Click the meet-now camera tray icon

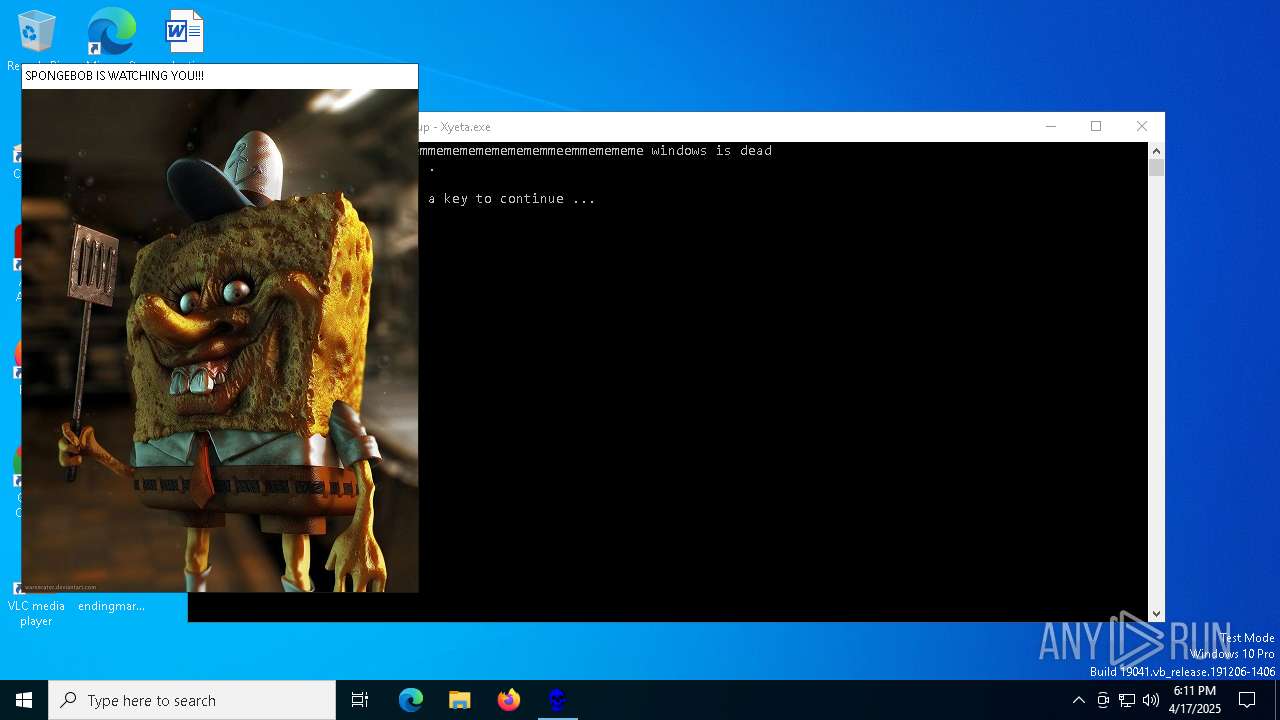(1103, 700)
